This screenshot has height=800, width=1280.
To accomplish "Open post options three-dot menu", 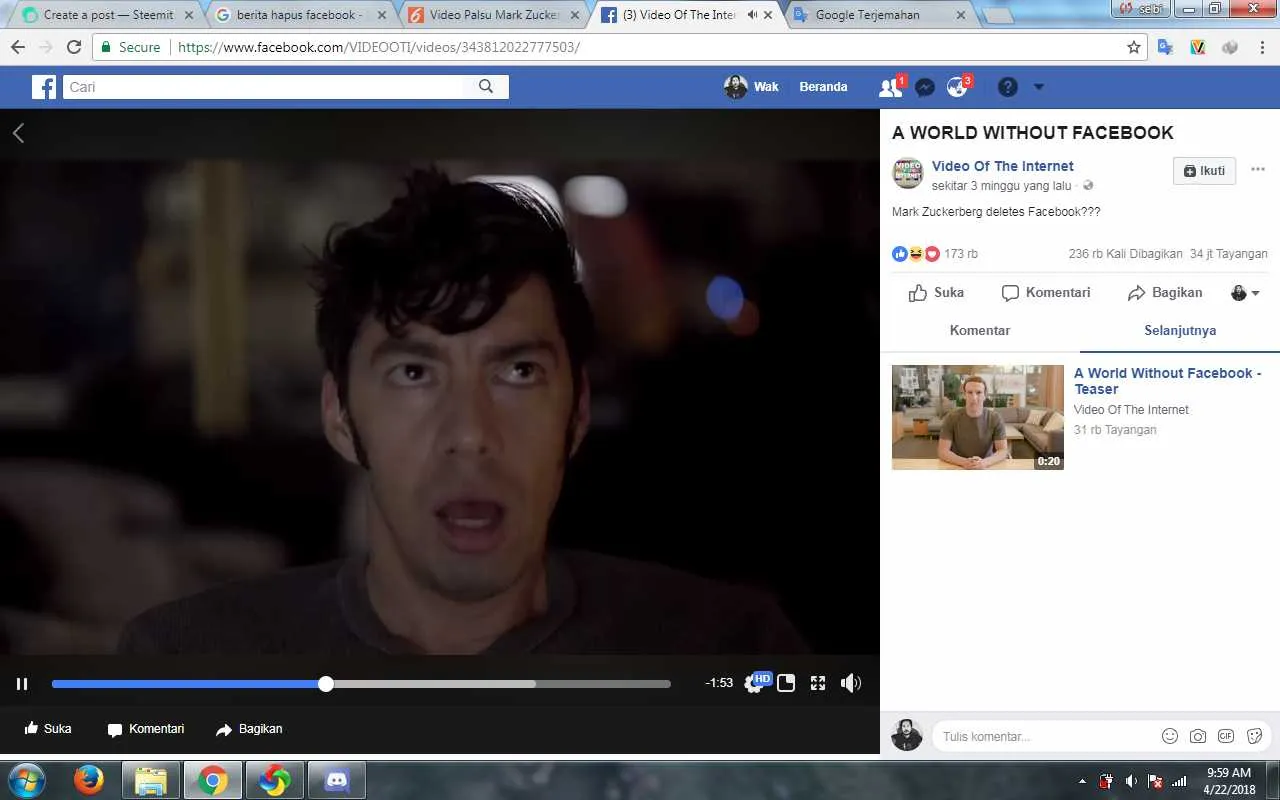I will [1258, 170].
